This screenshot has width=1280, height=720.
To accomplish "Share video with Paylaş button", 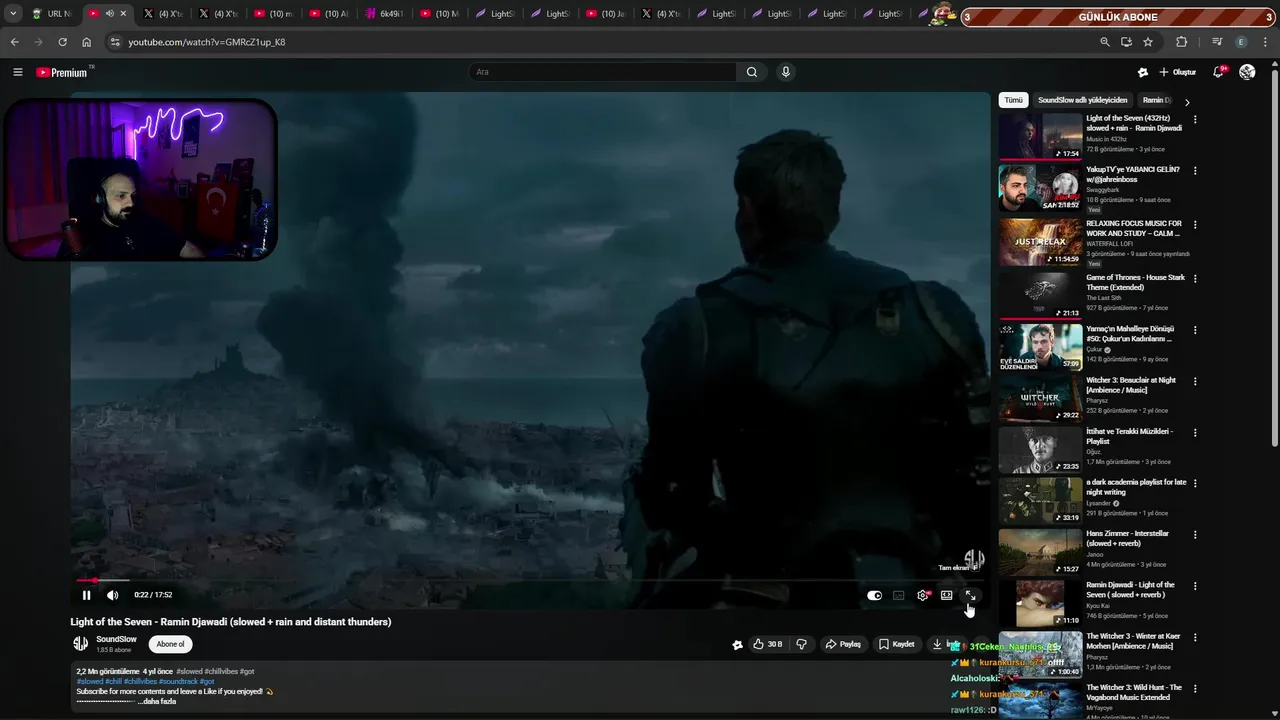I will (843, 644).
